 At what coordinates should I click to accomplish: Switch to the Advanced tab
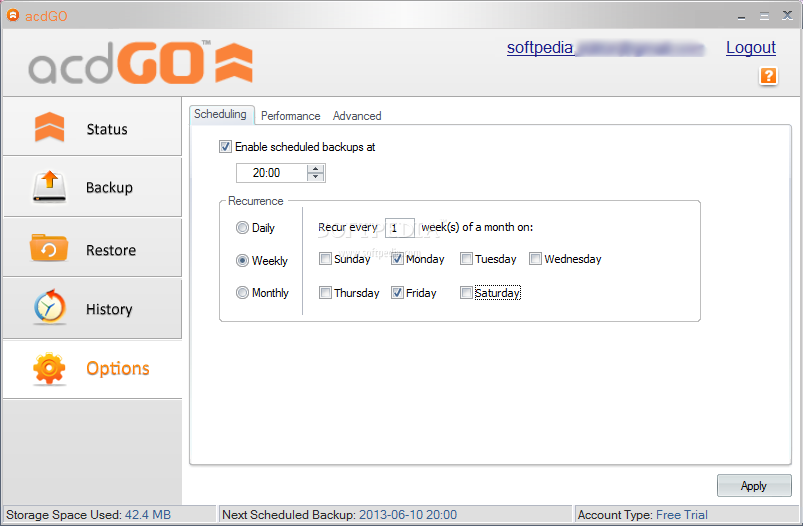[357, 116]
